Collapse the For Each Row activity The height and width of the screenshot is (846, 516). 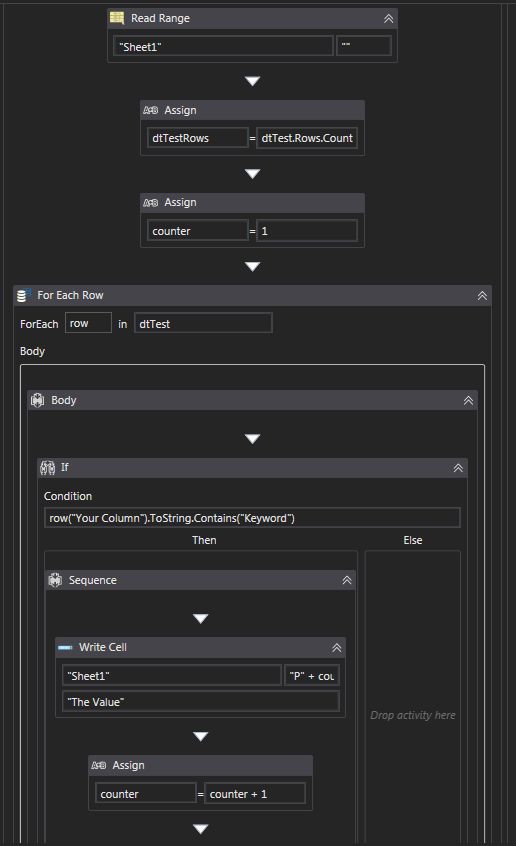point(483,296)
